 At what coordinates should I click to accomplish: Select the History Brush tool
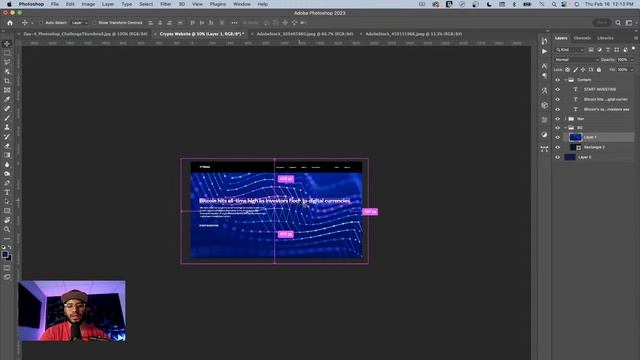7,137
